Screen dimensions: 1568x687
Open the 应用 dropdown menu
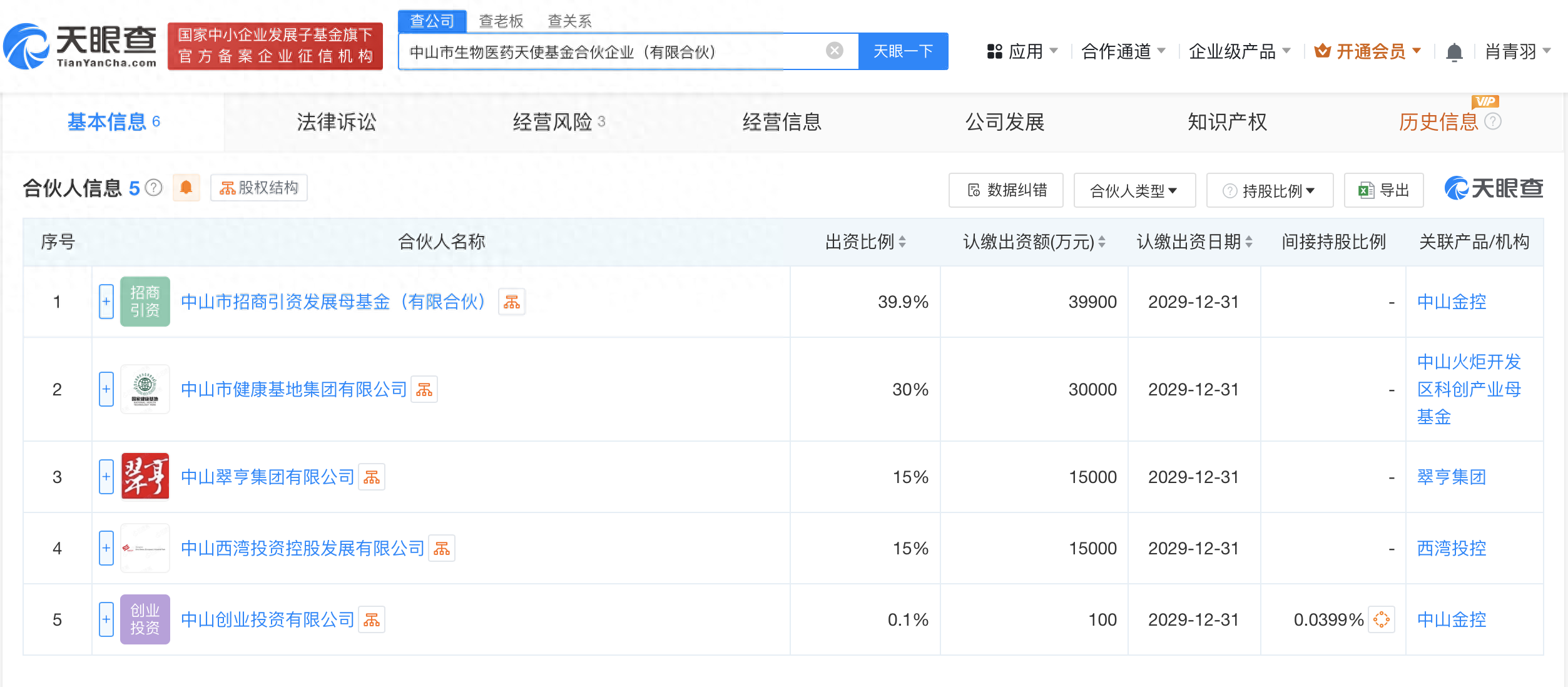(x=1022, y=51)
